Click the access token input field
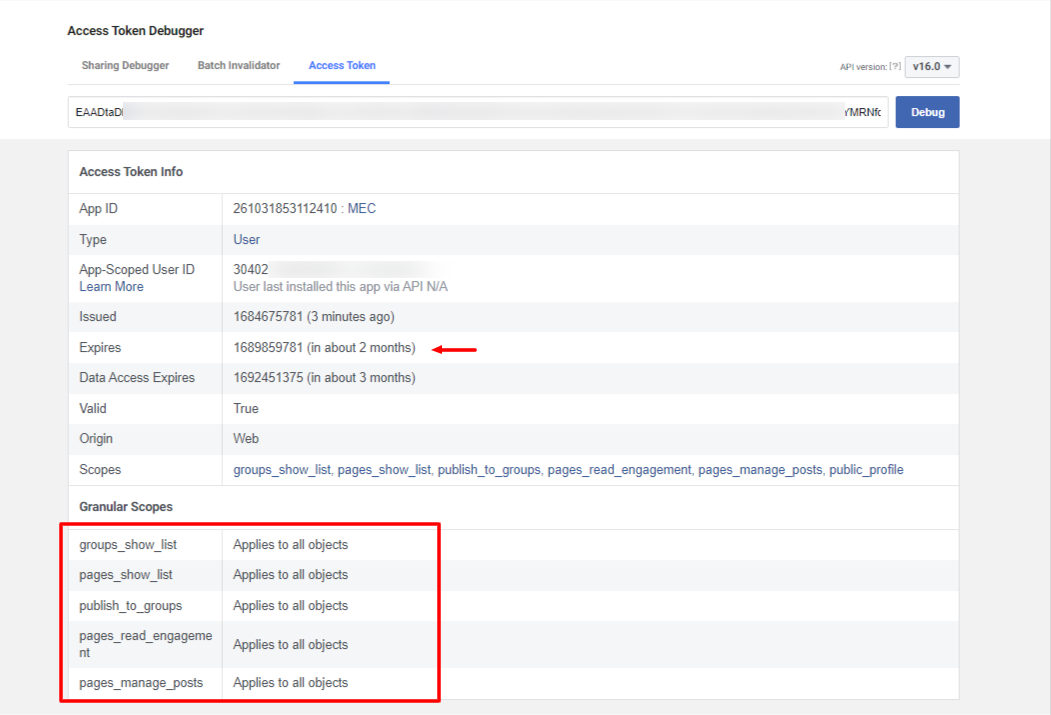 point(478,112)
